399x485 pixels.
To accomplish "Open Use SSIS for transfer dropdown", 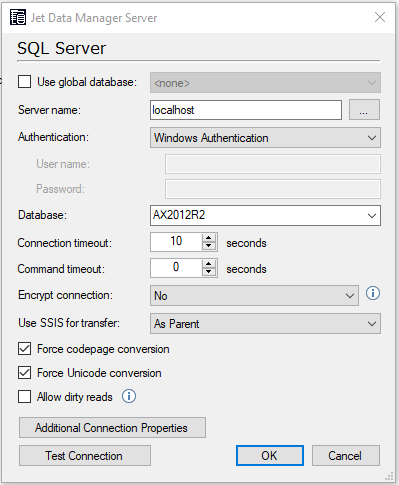I will tap(265, 323).
